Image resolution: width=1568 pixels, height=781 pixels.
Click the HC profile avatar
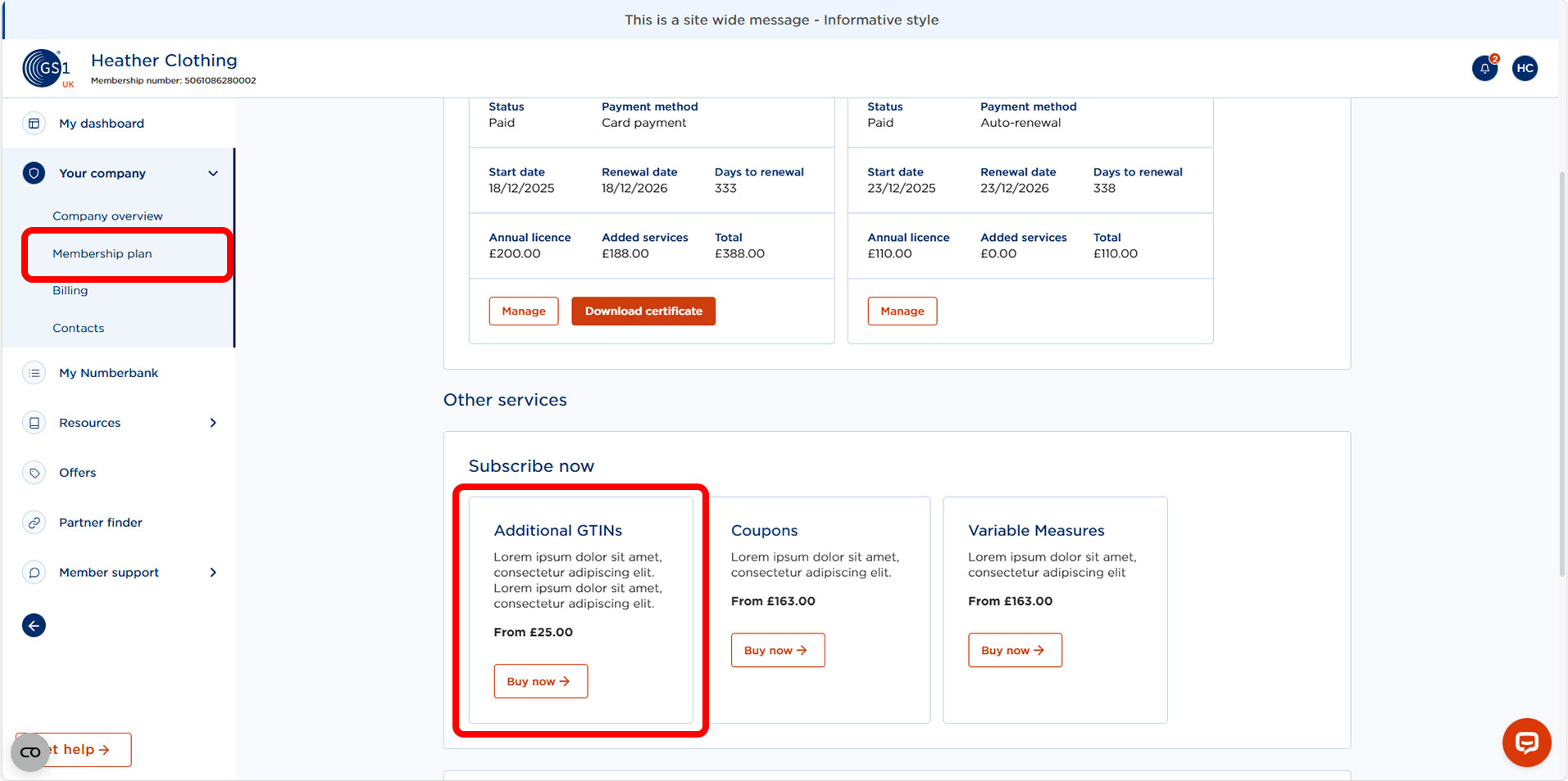click(x=1525, y=68)
